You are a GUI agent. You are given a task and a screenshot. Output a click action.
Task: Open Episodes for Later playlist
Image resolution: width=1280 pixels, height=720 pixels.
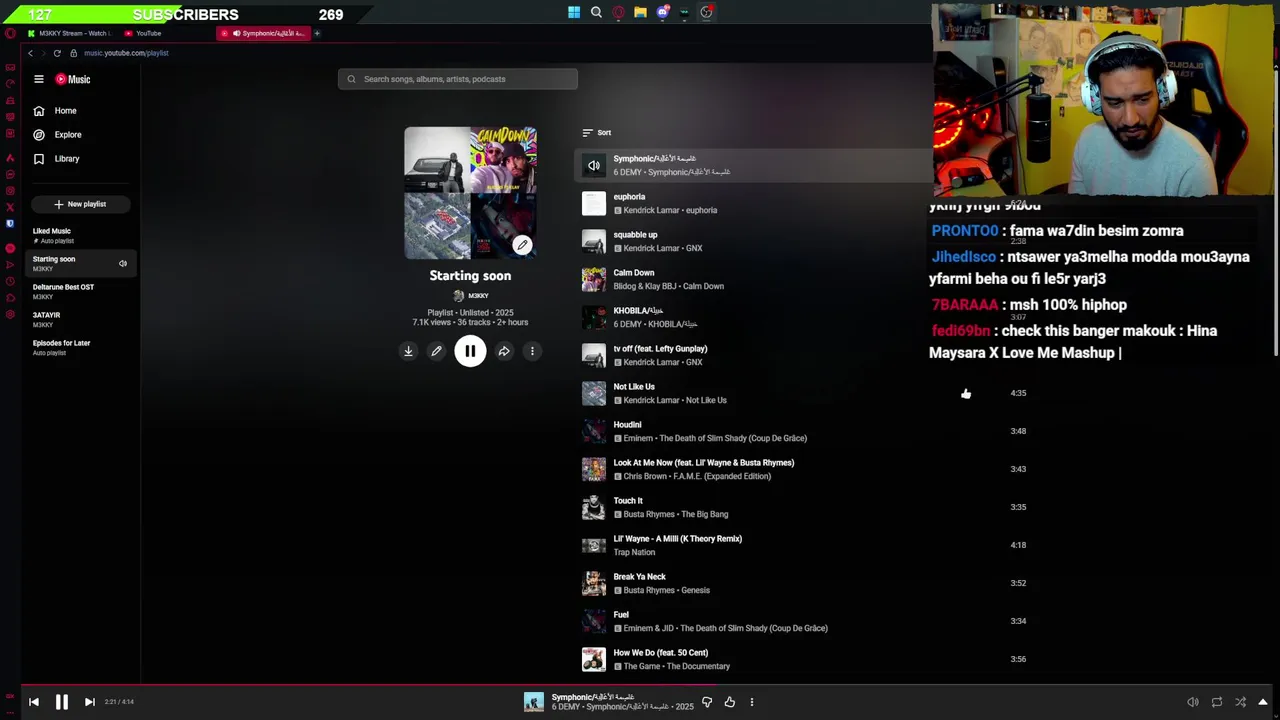coord(80,347)
